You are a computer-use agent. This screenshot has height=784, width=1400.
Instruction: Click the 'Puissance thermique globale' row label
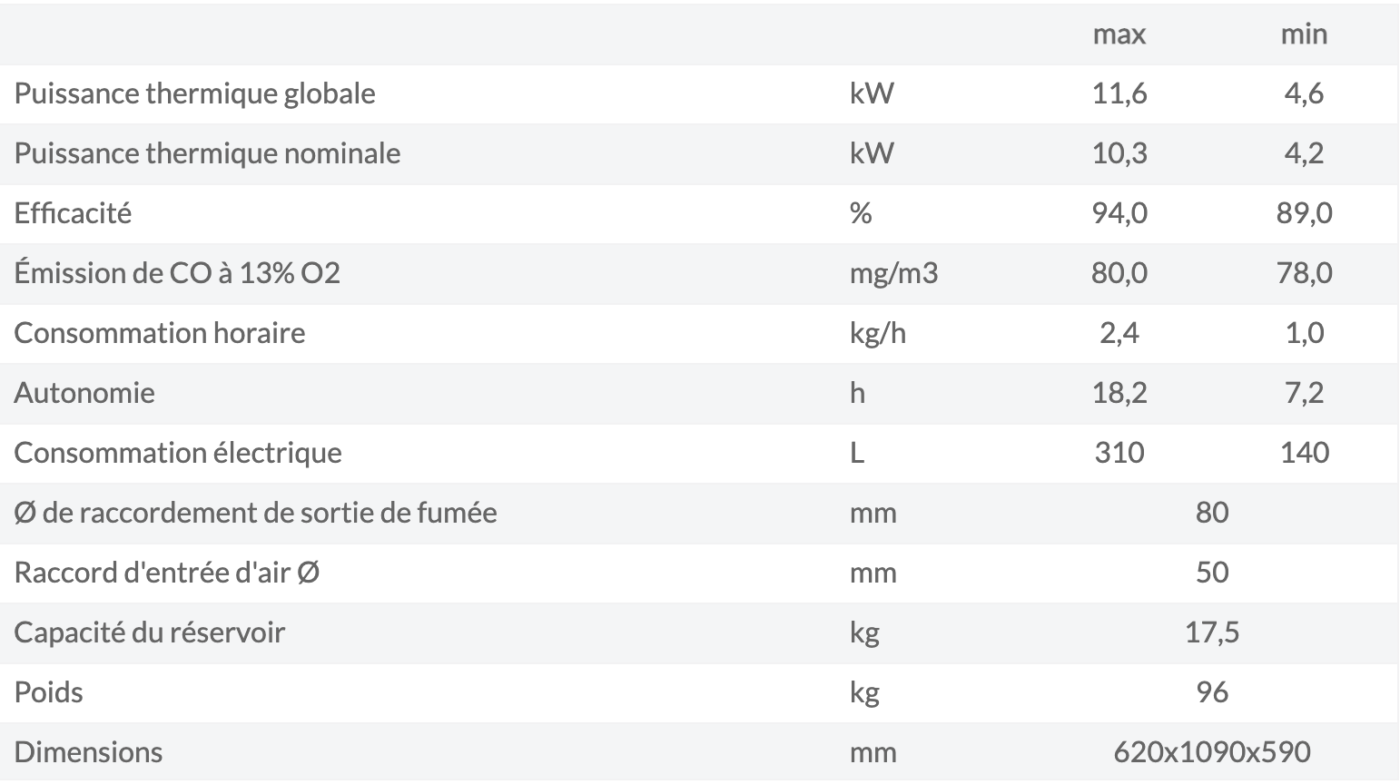pyautogui.click(x=195, y=95)
